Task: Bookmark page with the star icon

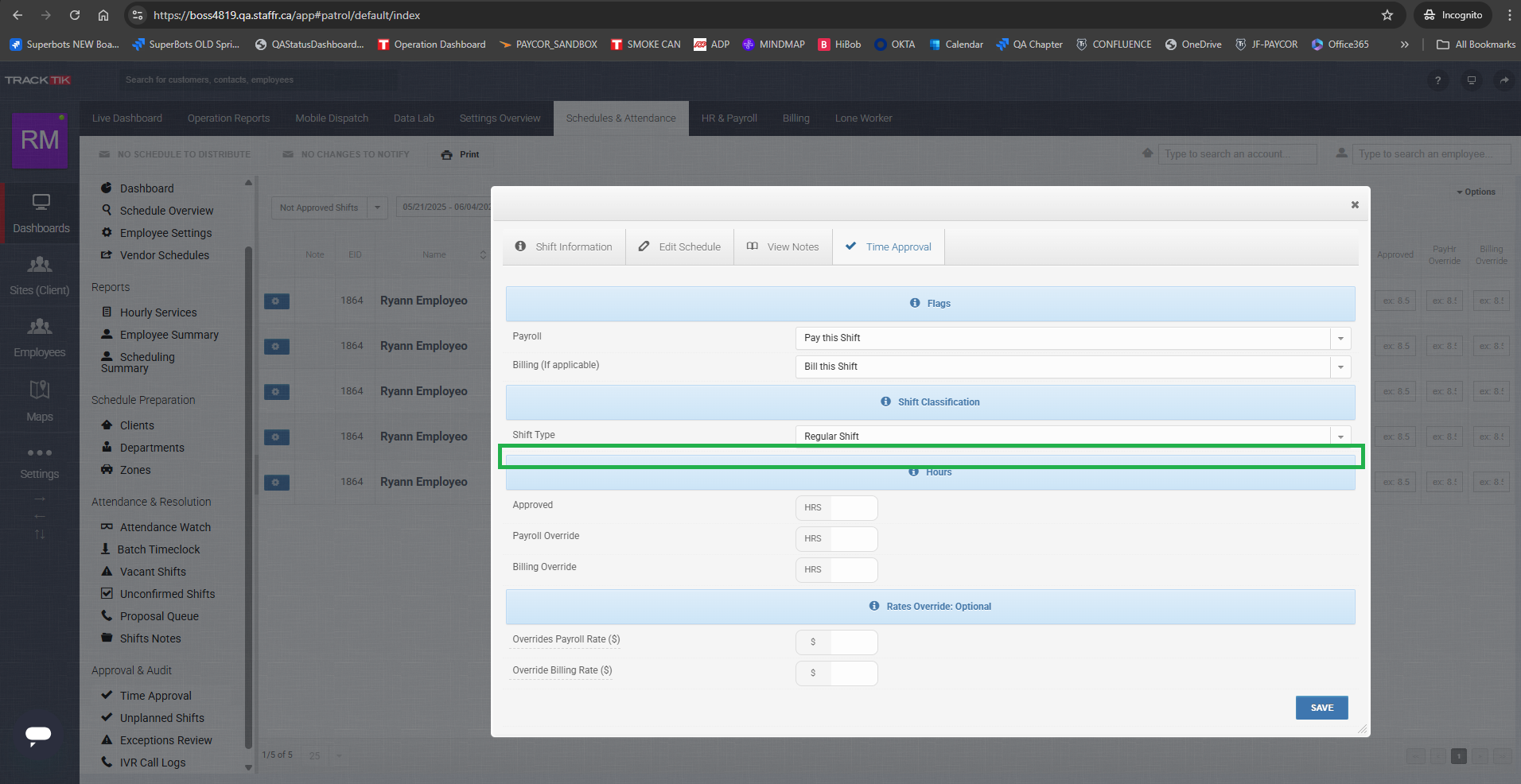Action: pos(1387,15)
